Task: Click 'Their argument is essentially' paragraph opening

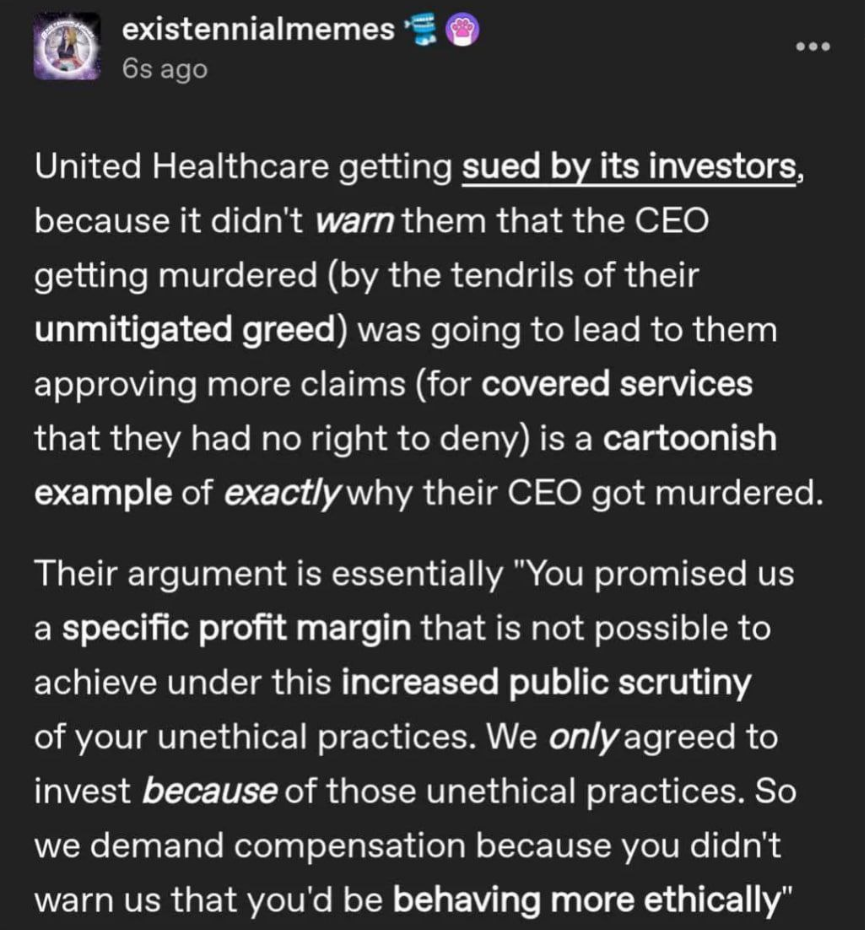Action: [x=269, y=574]
